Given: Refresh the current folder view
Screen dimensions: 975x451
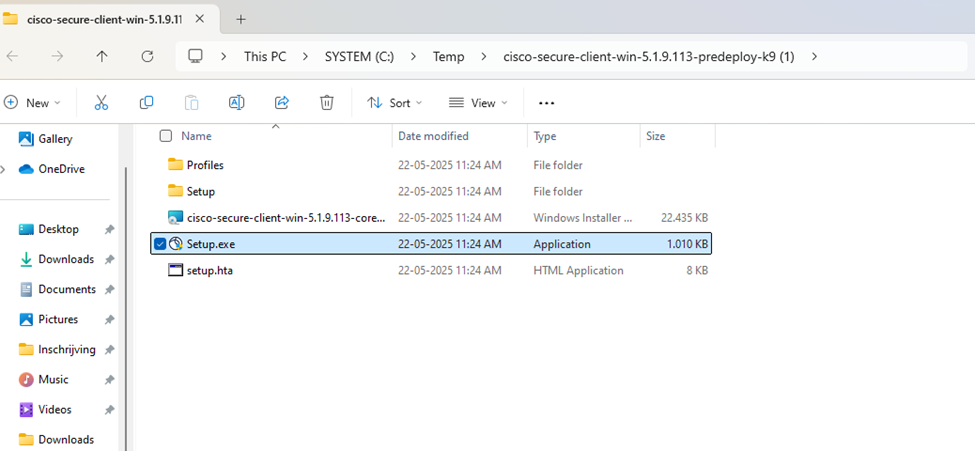Looking at the screenshot, I should [147, 57].
